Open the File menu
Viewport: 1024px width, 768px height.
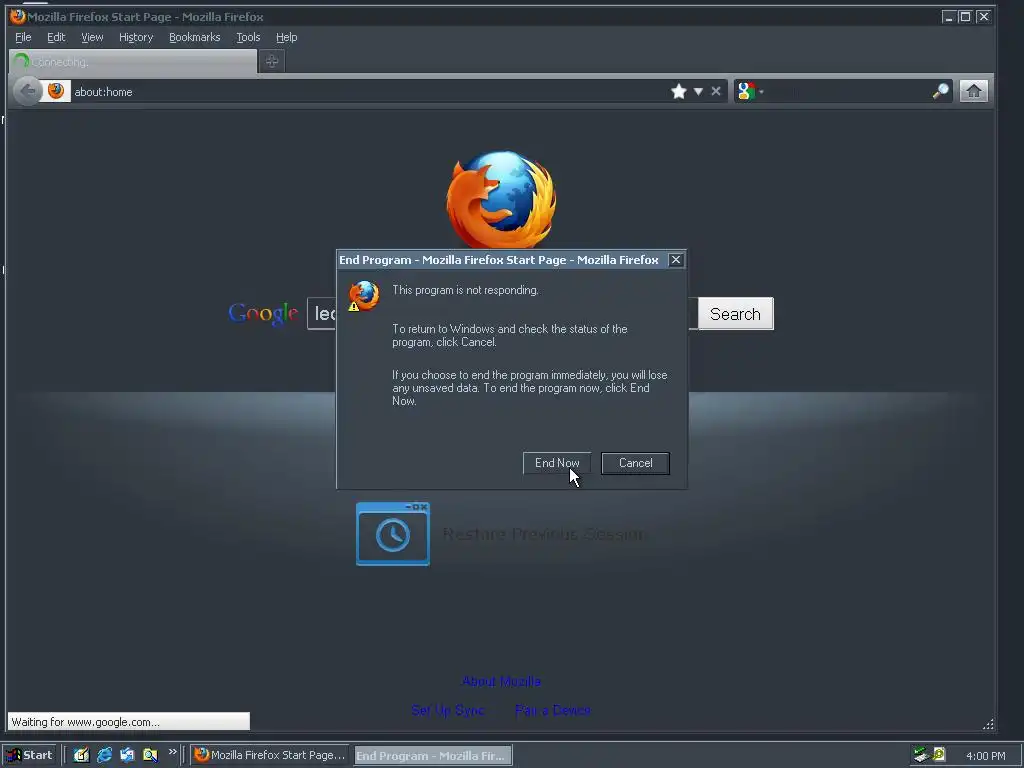(x=23, y=37)
